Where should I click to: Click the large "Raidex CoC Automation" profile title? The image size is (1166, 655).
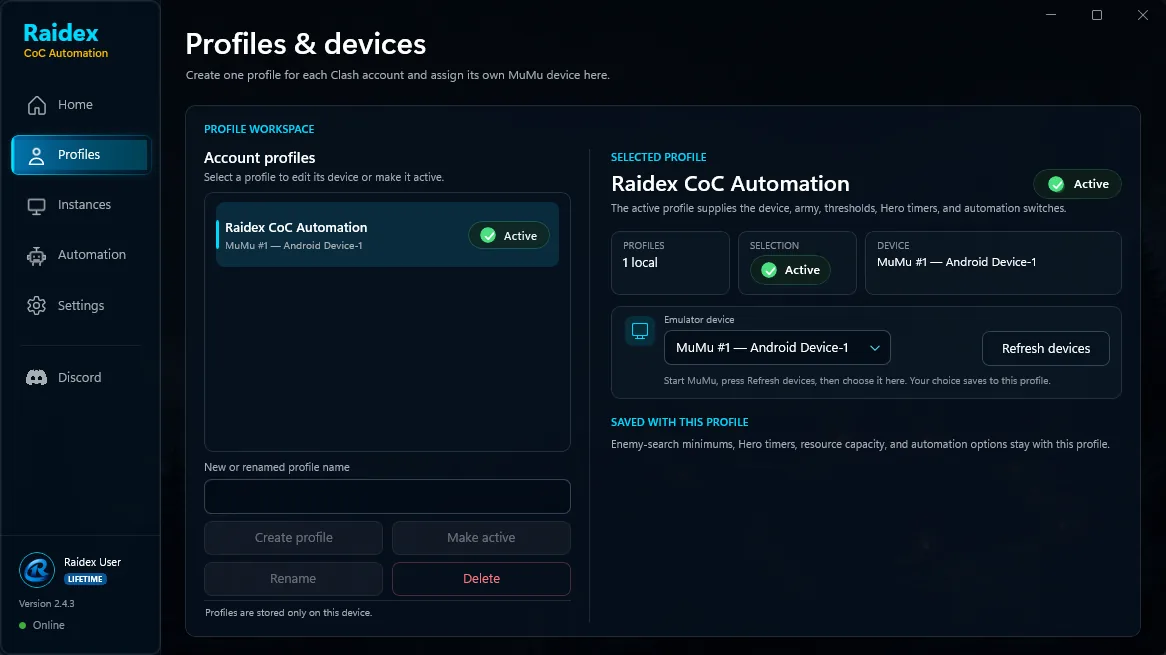click(x=730, y=184)
